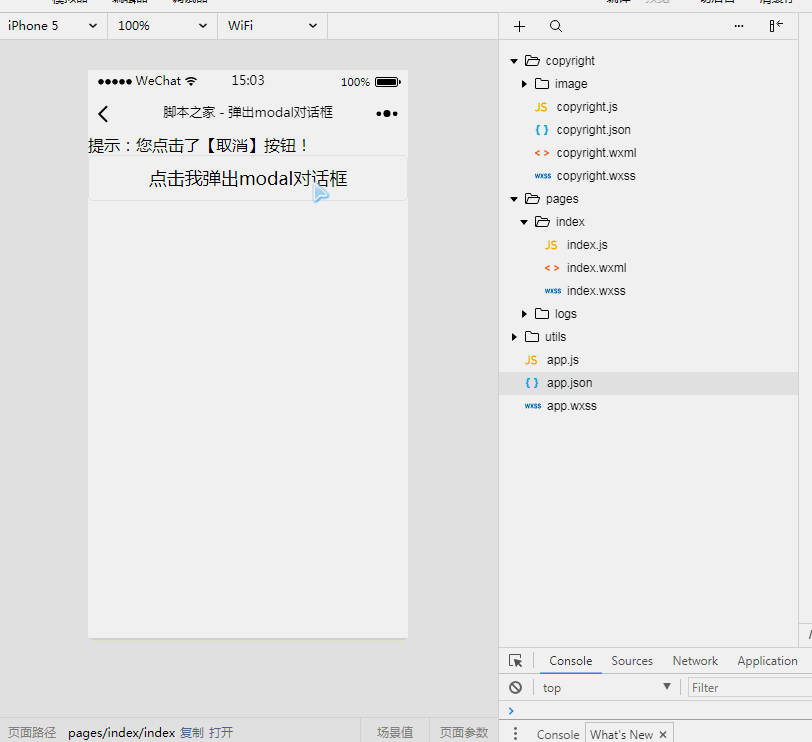
Task: Switch to the Application tab
Action: click(767, 661)
